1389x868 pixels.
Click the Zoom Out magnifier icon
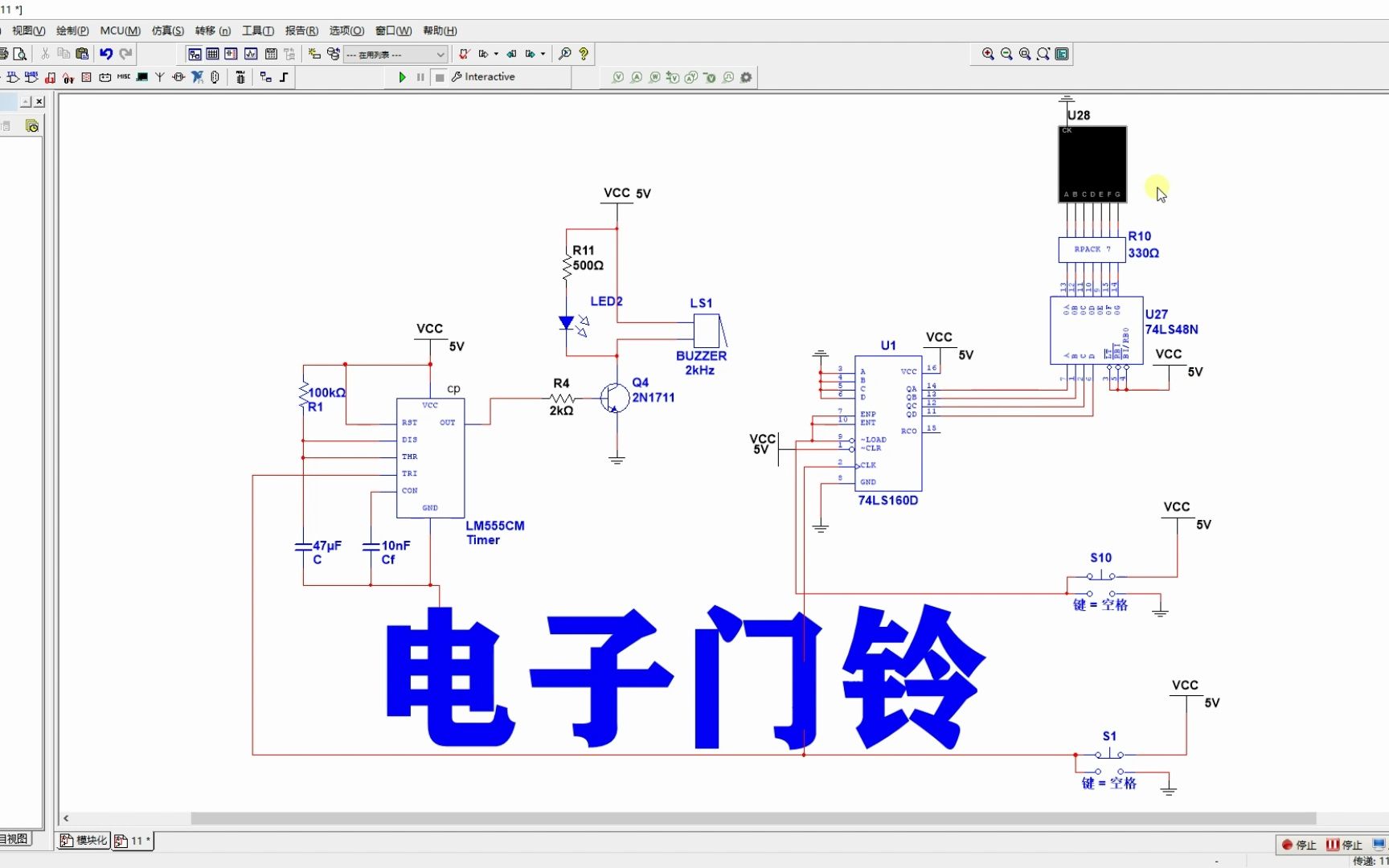click(x=1006, y=54)
